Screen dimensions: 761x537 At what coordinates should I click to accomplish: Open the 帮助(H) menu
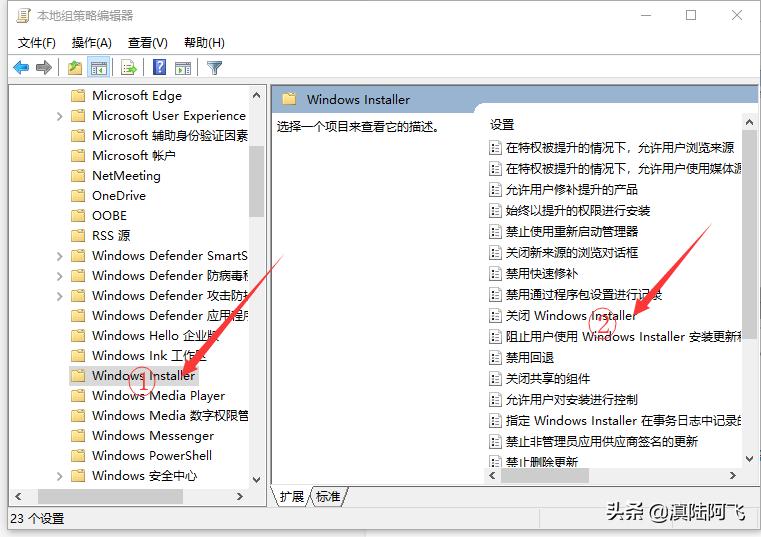click(x=204, y=43)
